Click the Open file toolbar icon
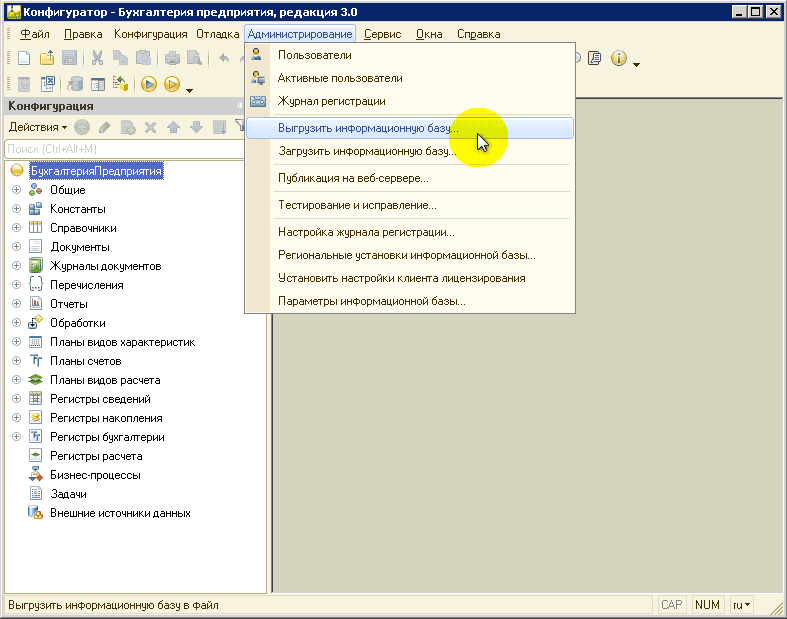The width and height of the screenshot is (787, 619). (x=47, y=58)
